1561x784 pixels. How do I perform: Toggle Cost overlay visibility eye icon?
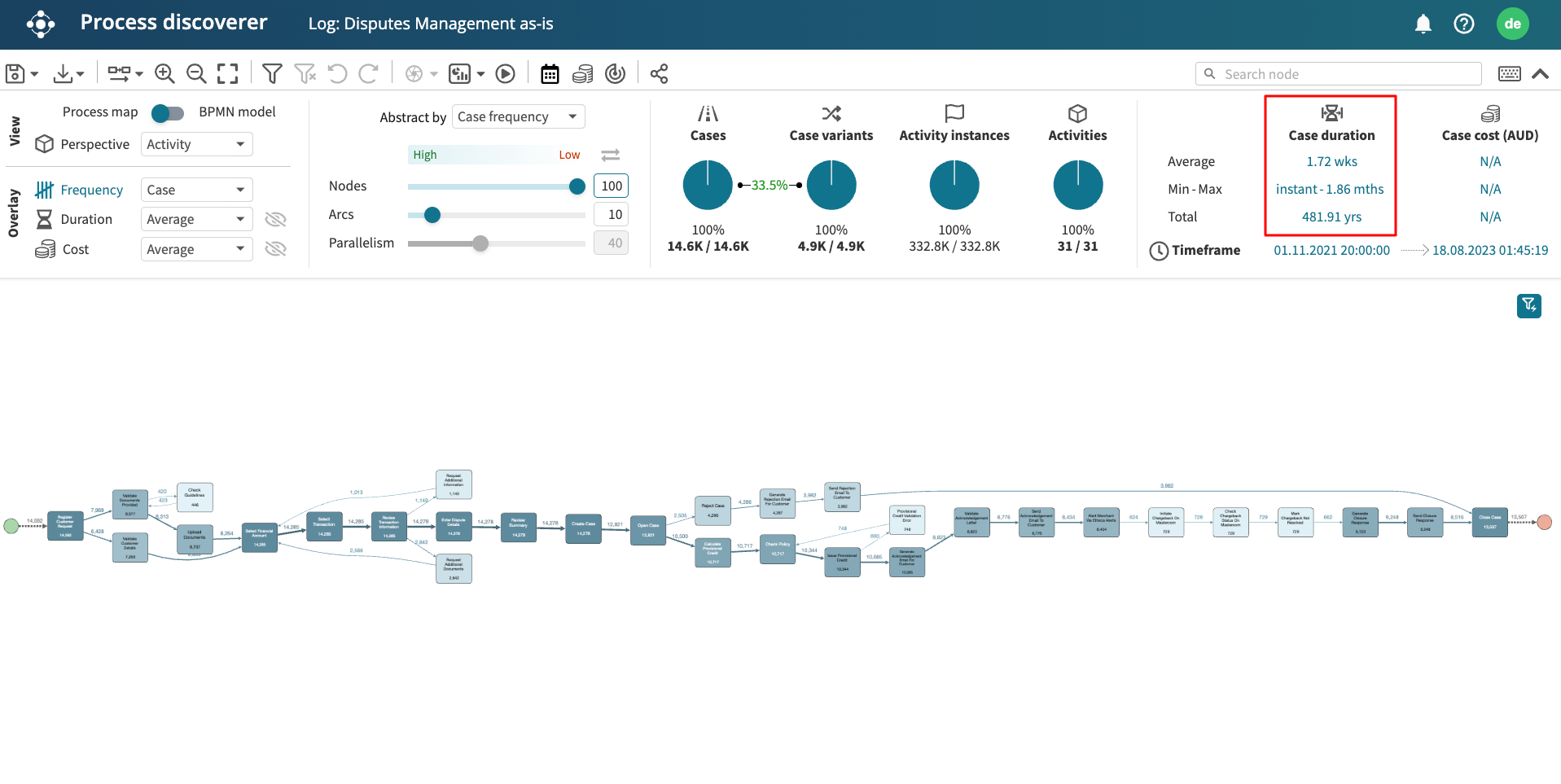point(276,249)
